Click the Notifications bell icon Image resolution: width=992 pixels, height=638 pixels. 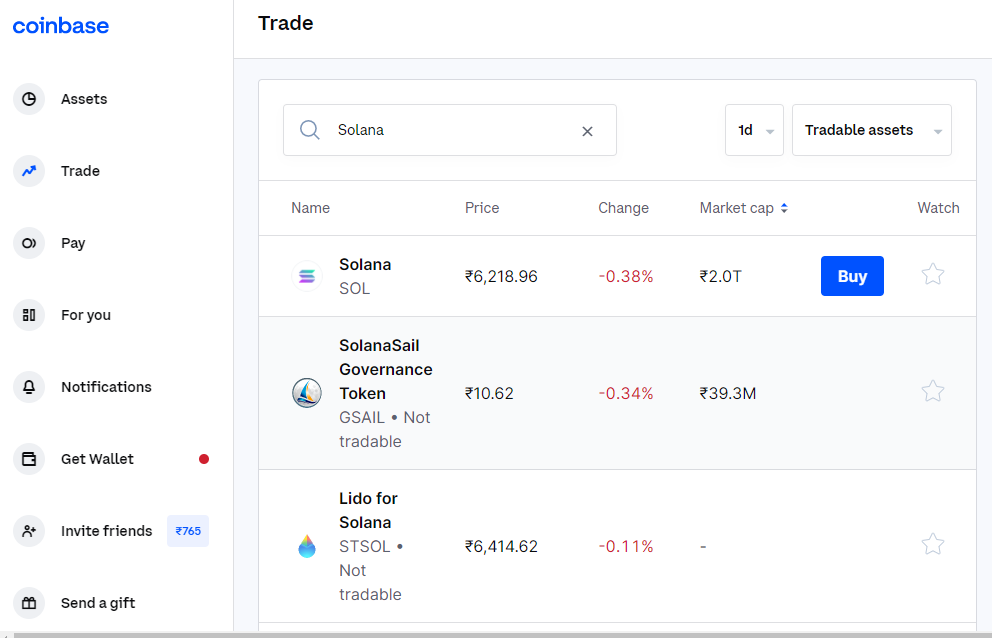[29, 387]
